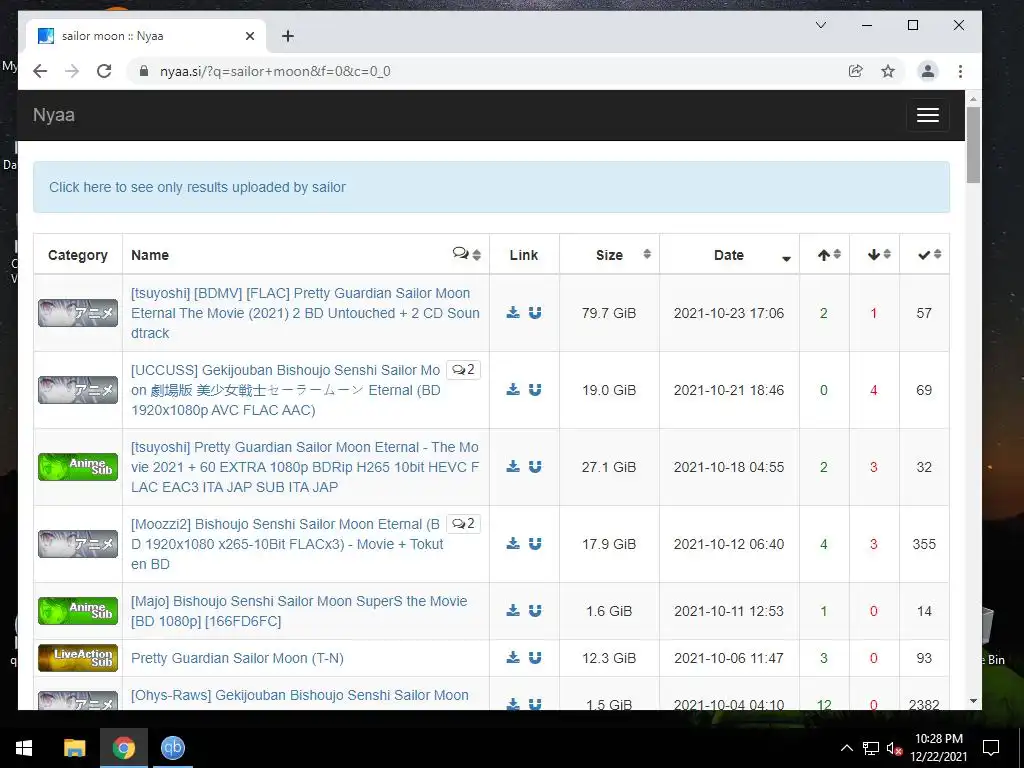Click link to see results uploaded by sailor

pyautogui.click(x=197, y=187)
